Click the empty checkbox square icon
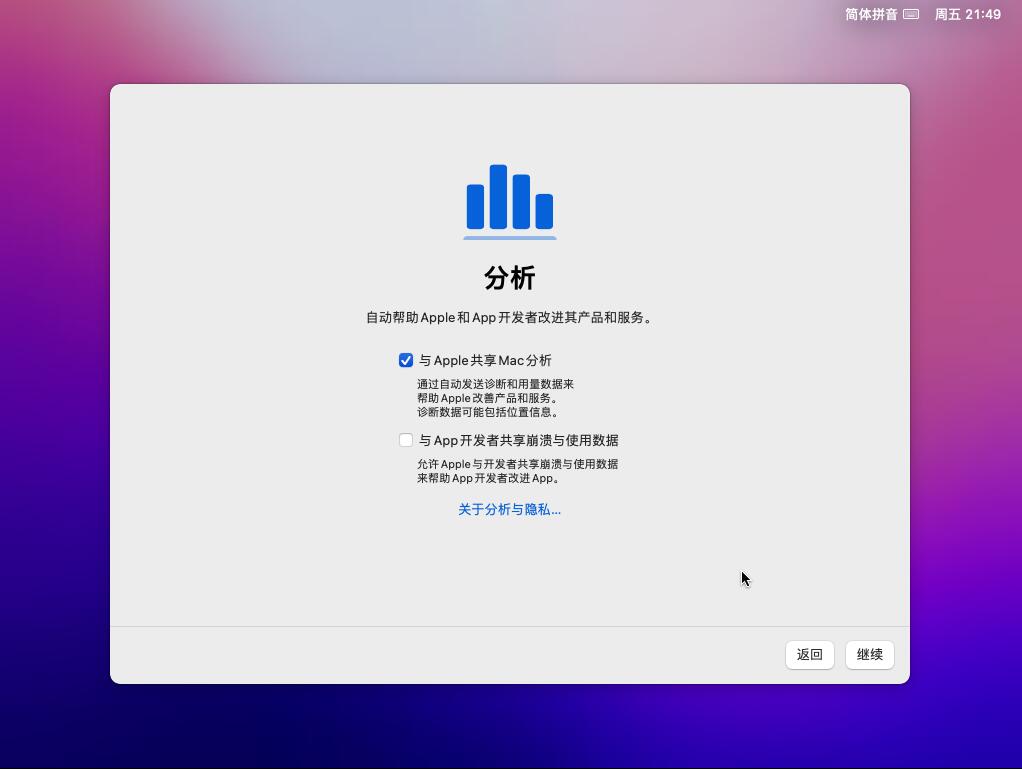 pos(405,440)
